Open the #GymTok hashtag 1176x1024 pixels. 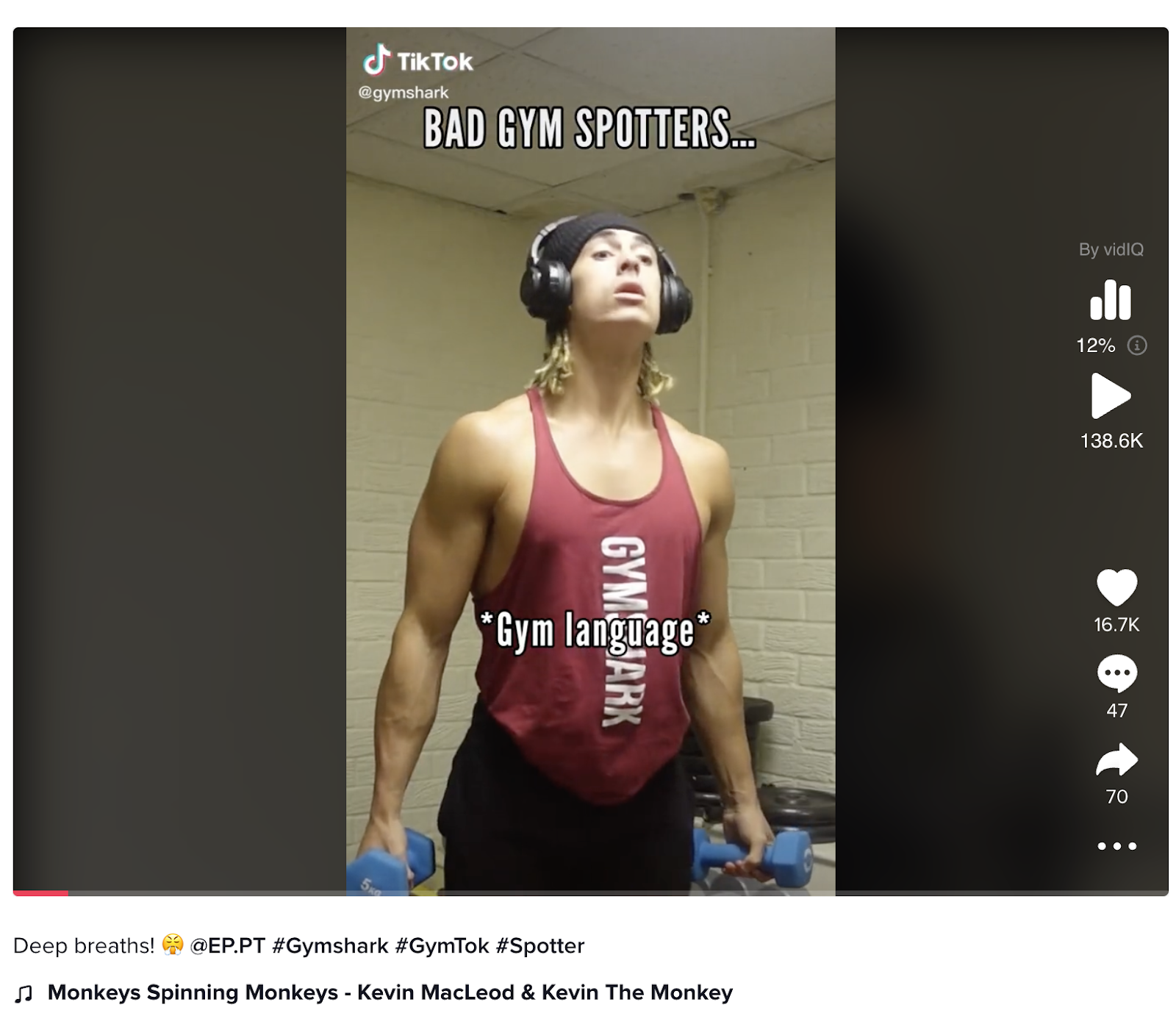(x=442, y=945)
